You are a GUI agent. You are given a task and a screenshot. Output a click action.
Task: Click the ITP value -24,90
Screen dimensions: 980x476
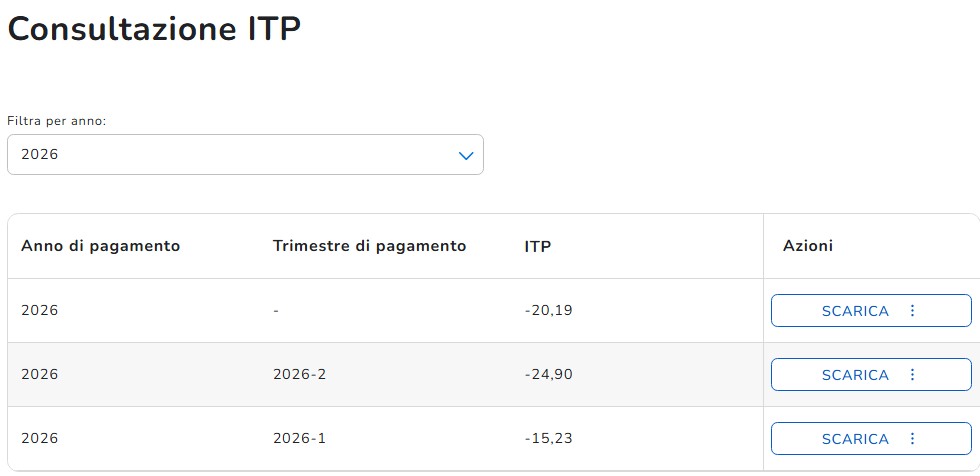(548, 374)
